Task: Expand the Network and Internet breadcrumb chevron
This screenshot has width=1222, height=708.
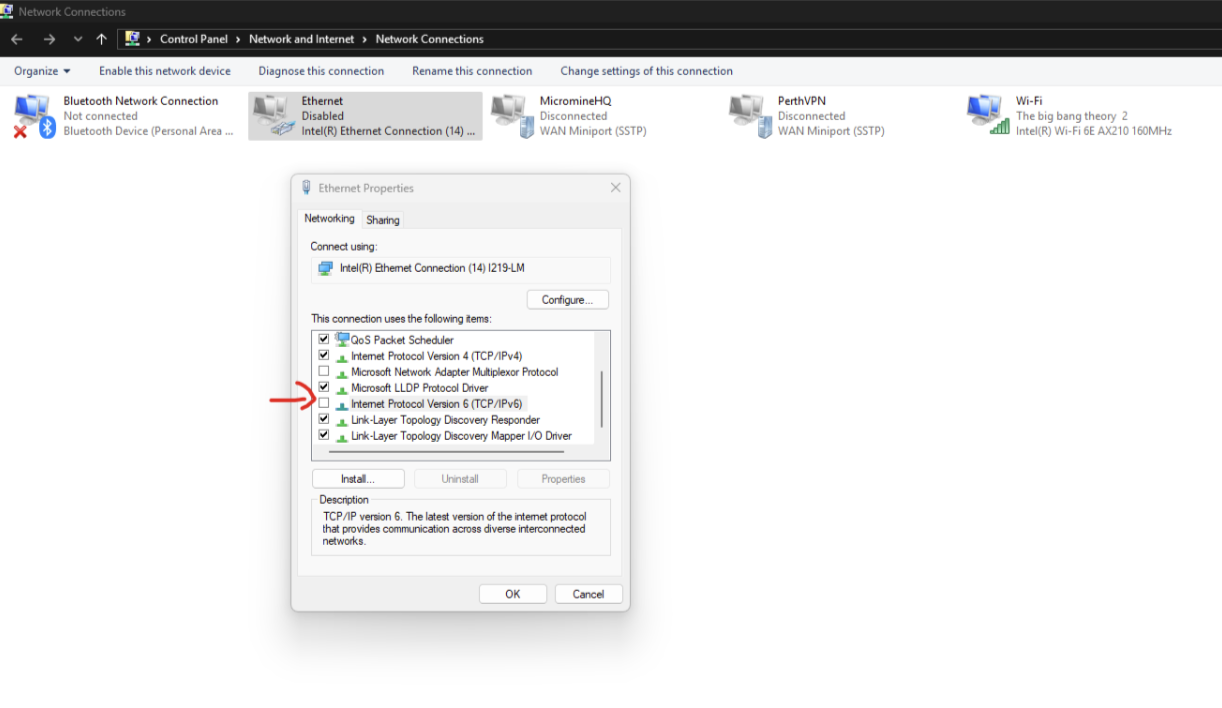Action: click(x=366, y=39)
